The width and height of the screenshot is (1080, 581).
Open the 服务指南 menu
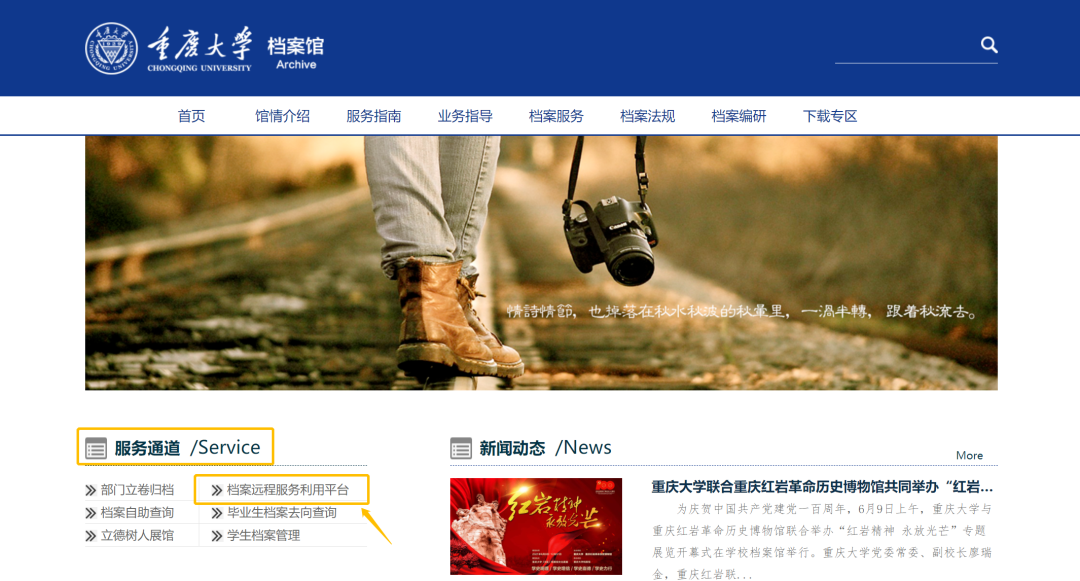(373, 116)
